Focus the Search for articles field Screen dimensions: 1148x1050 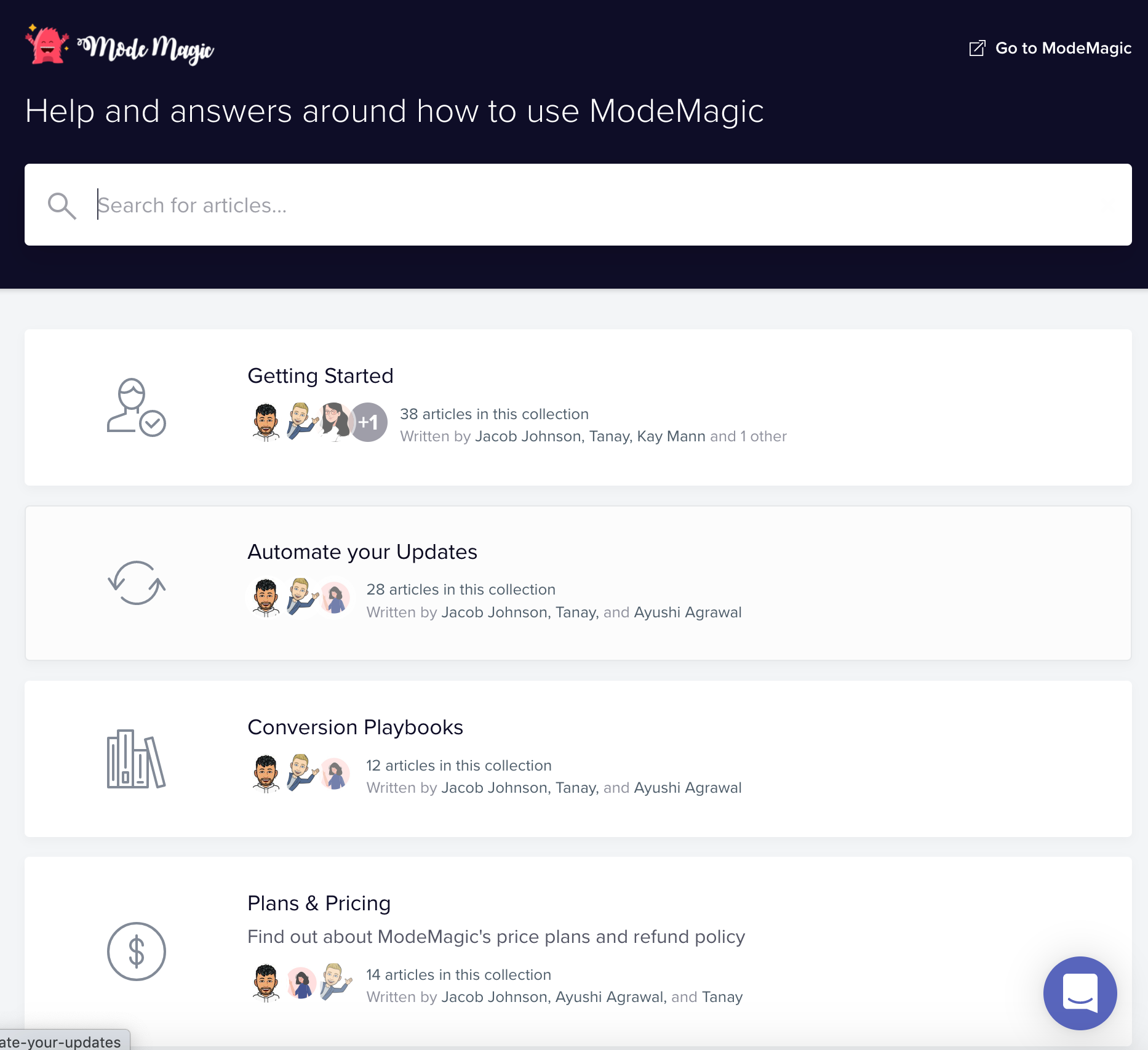tap(578, 205)
